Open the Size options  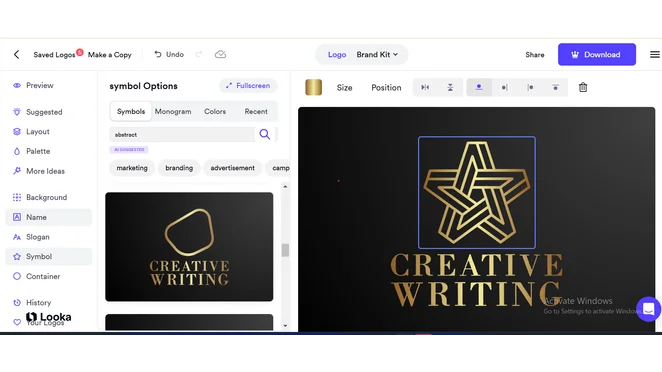click(345, 87)
